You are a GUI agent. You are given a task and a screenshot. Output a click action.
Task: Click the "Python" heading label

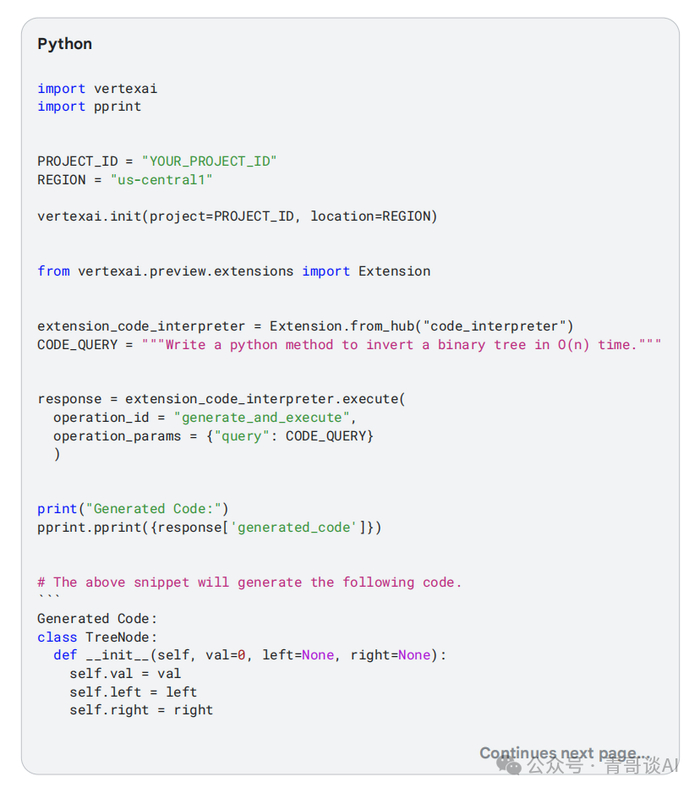tap(65, 44)
